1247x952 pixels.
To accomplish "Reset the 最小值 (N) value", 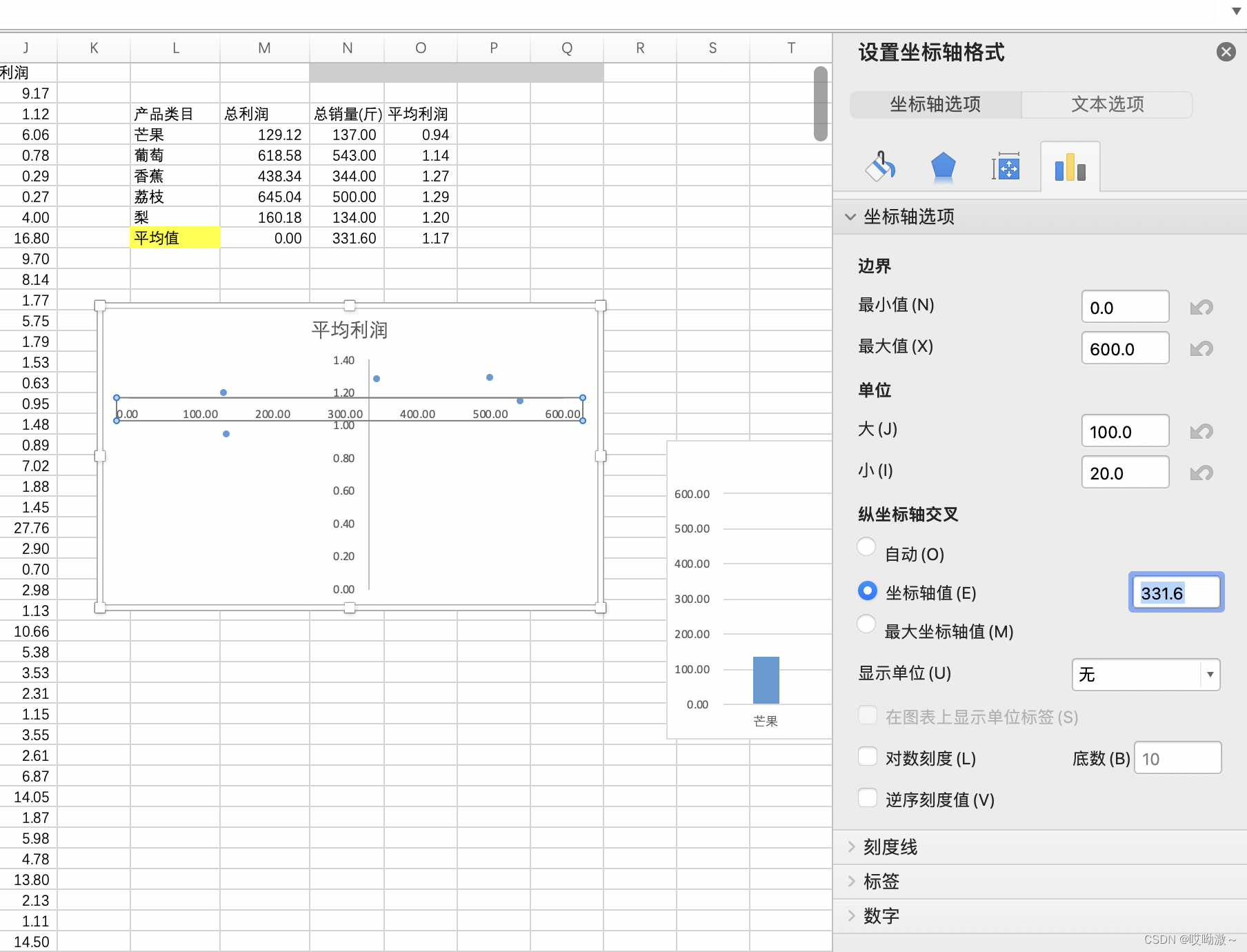I will coord(1201,307).
